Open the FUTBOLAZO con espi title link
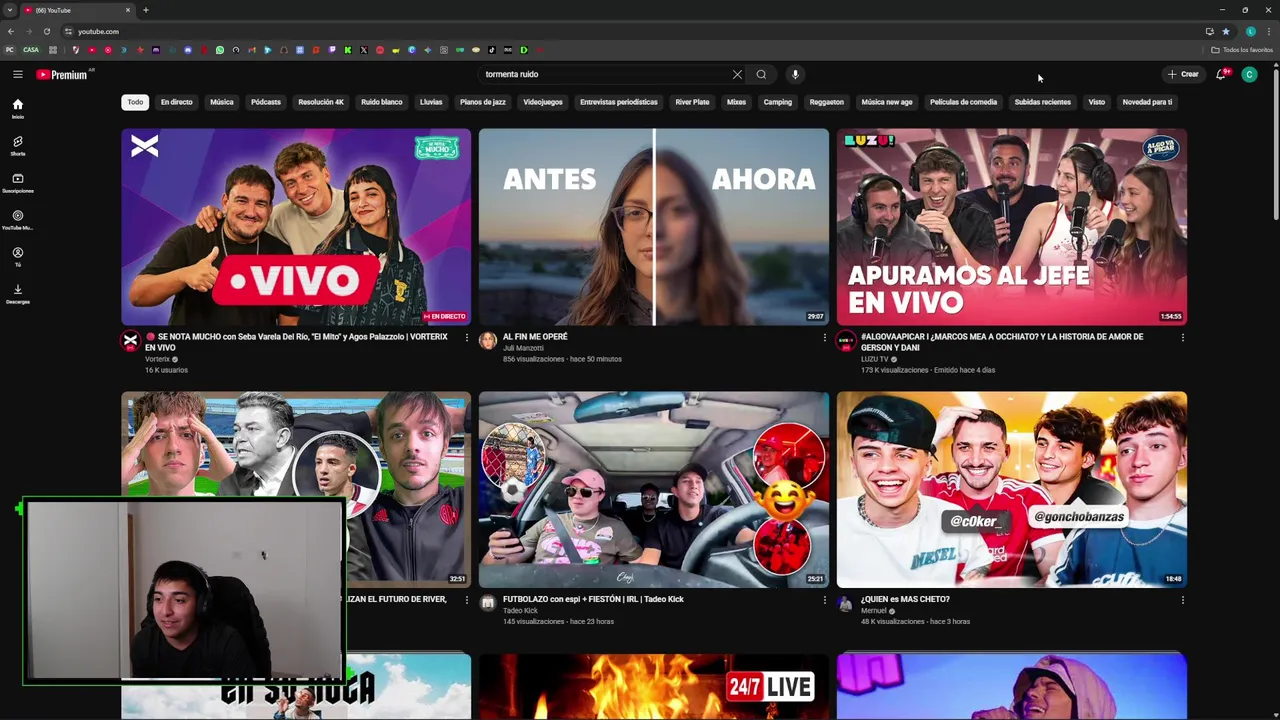The height and width of the screenshot is (720, 1280). click(x=593, y=599)
